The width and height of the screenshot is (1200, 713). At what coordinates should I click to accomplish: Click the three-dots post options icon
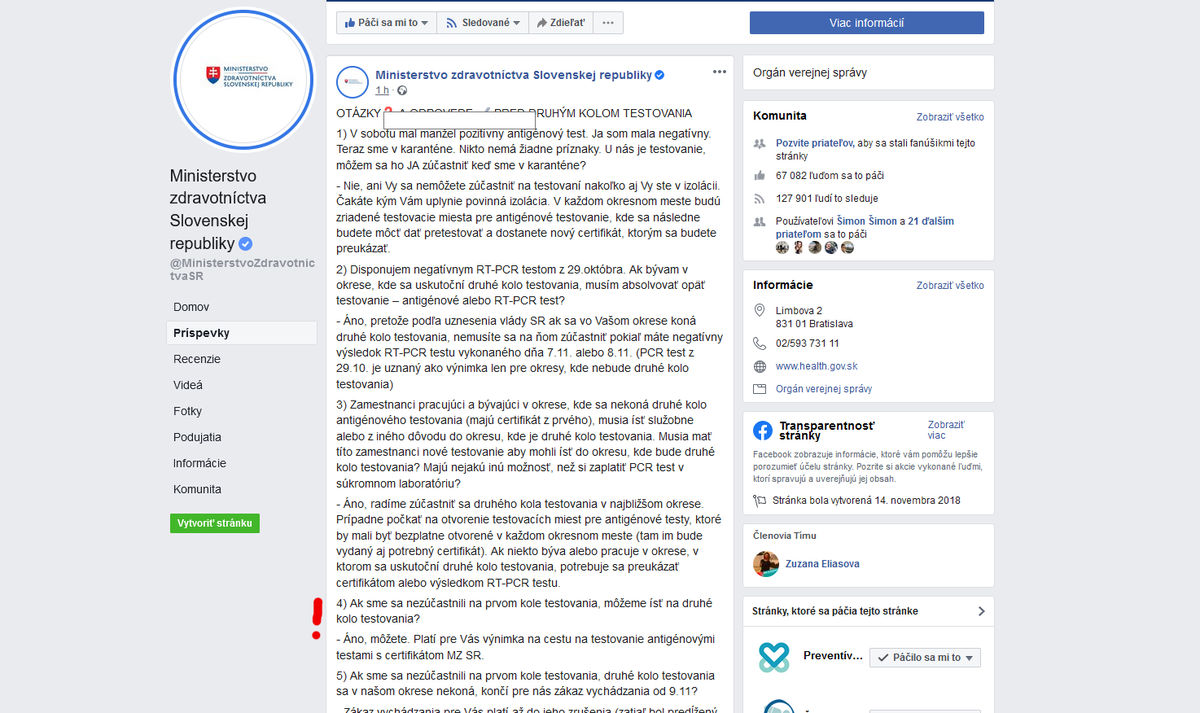pyautogui.click(x=719, y=72)
